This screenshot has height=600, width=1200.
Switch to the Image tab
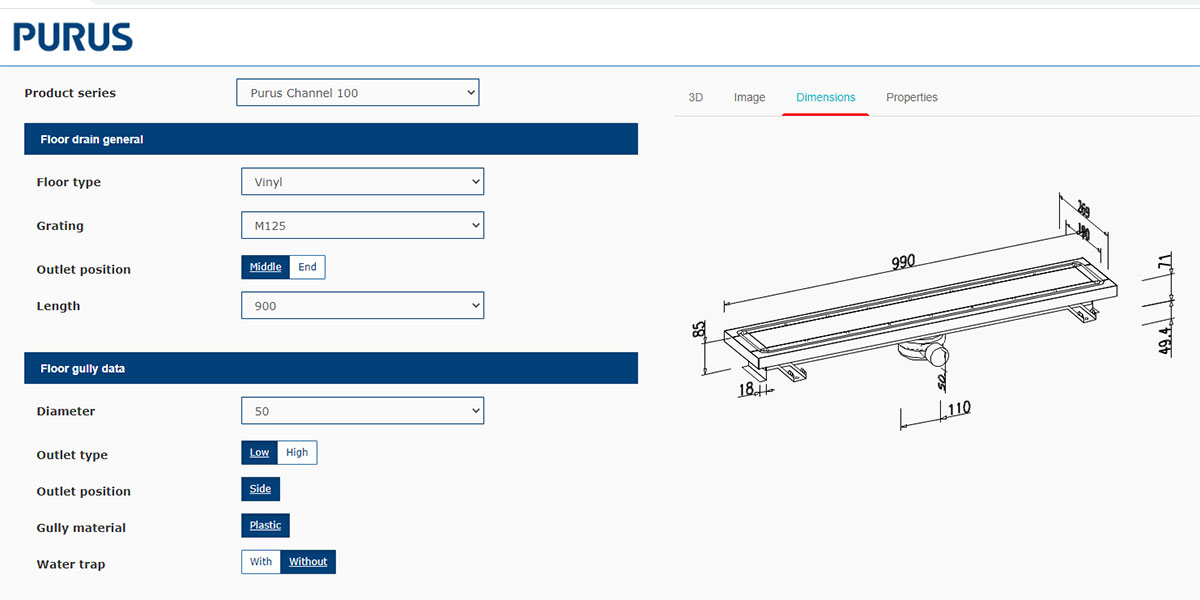(750, 97)
